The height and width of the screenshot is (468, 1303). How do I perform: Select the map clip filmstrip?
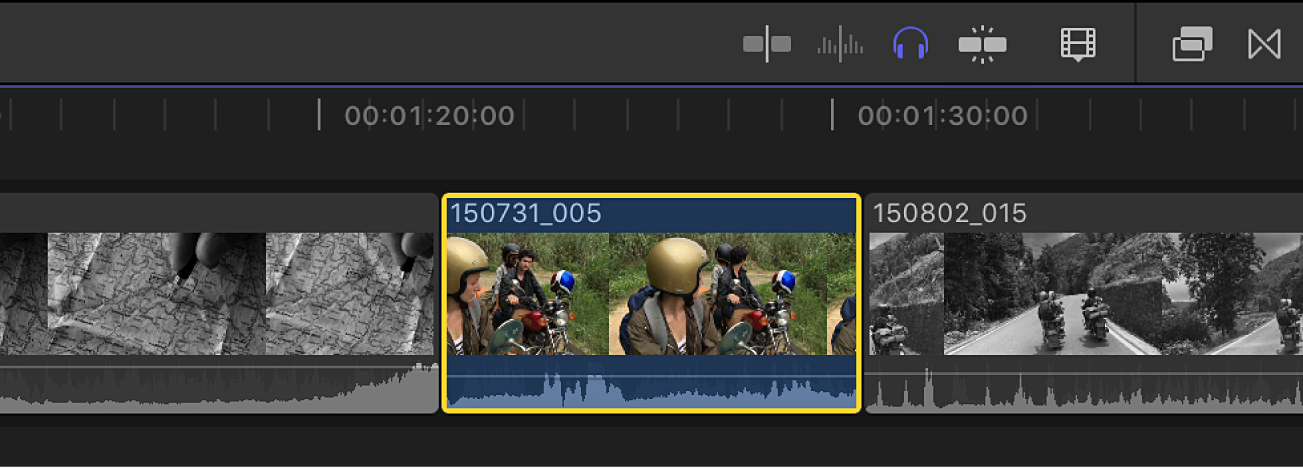[x=219, y=294]
